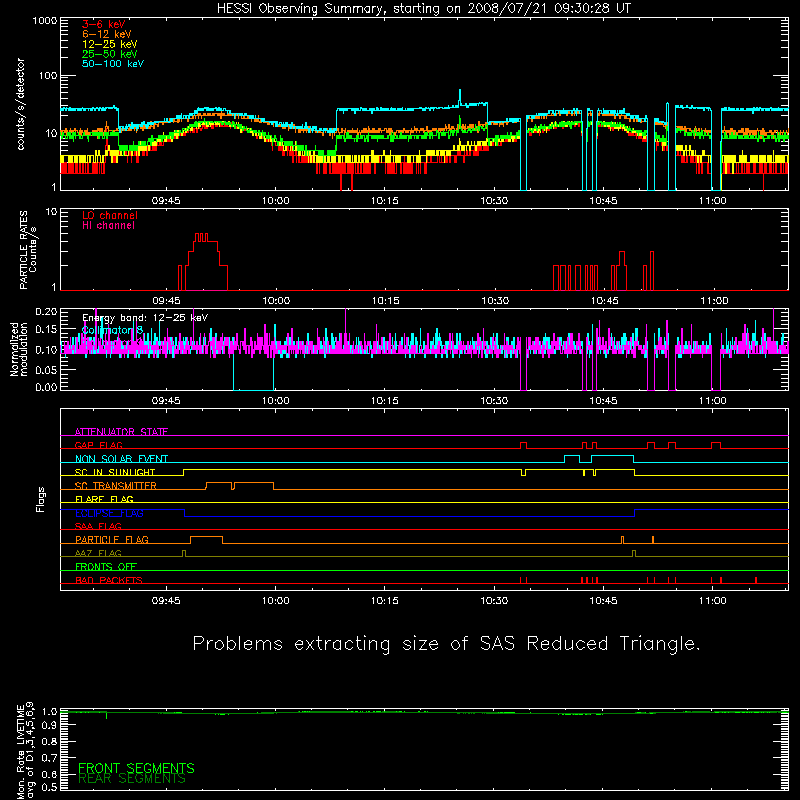Click the LO channel legend label
This screenshot has width=800, height=800.
point(110,215)
